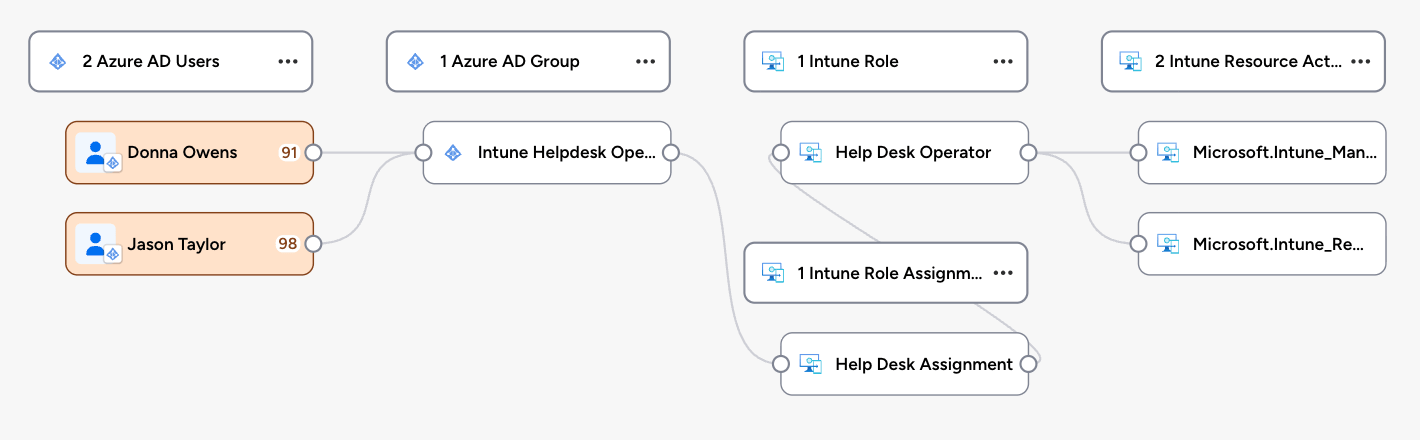Click the Help Desk Assignment node icon
Screen dimensions: 1420x440
pos(810,364)
